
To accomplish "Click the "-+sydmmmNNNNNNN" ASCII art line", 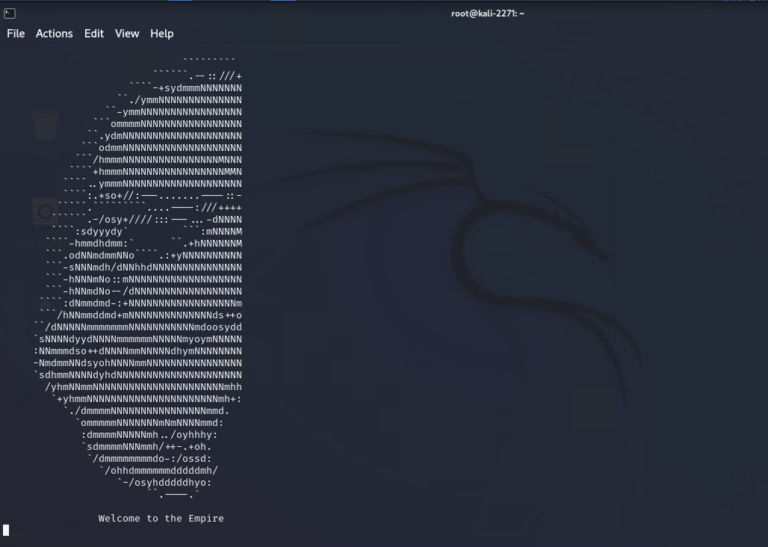I will coord(197,88).
